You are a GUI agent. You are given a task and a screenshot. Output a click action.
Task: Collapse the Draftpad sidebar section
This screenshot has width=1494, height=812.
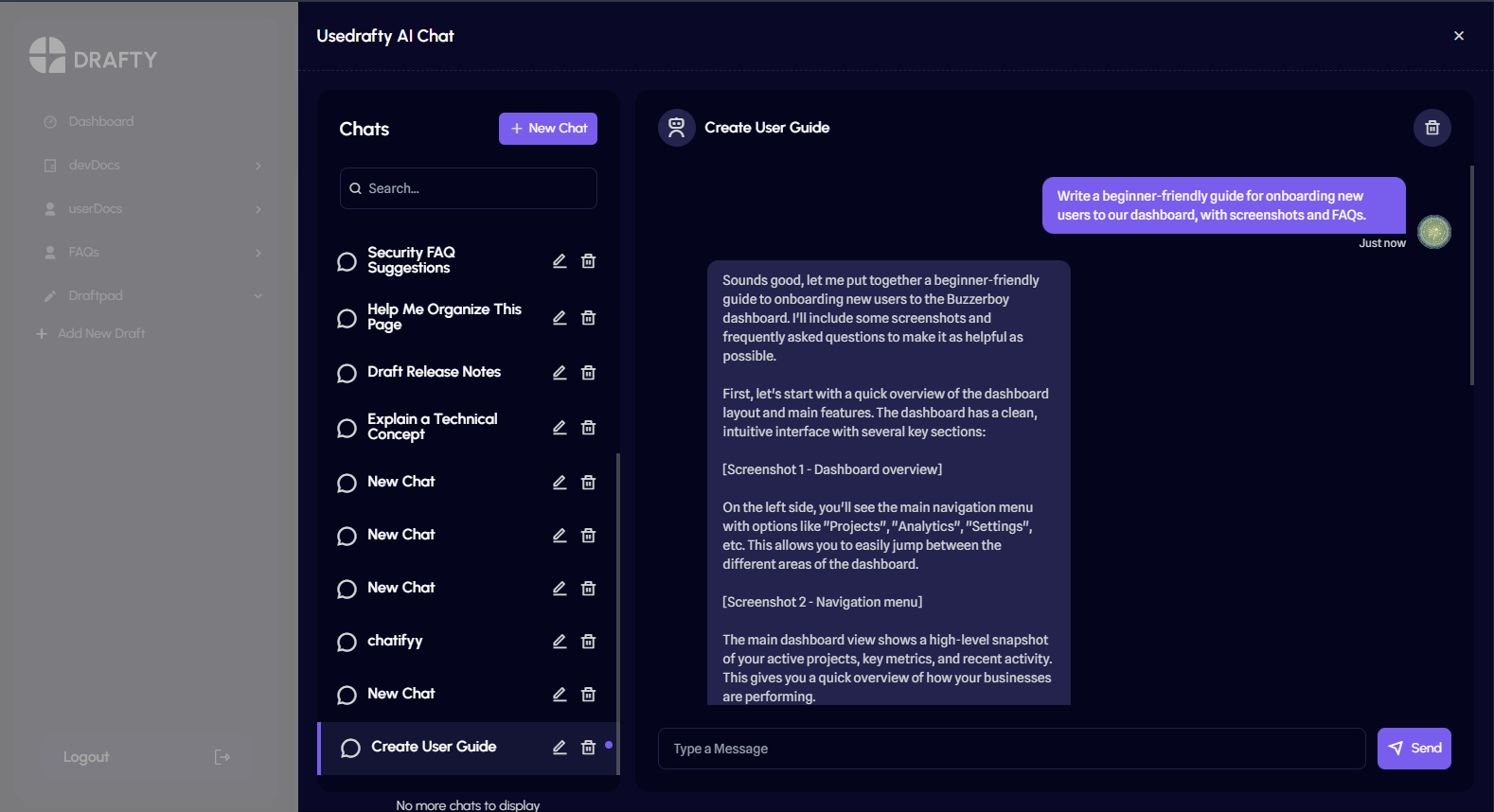258,296
